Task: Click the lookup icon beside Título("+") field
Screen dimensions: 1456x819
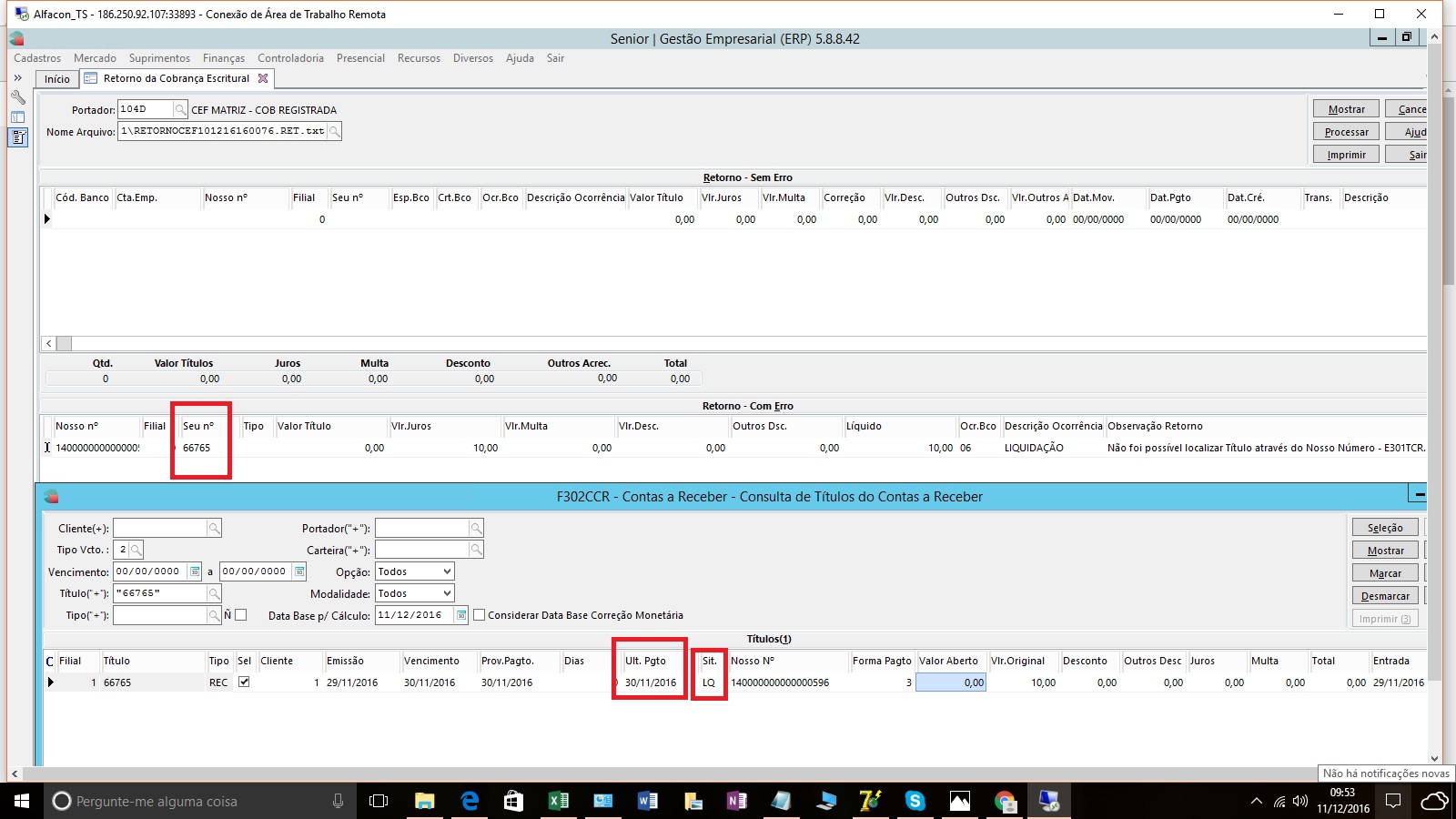Action: pos(214,594)
